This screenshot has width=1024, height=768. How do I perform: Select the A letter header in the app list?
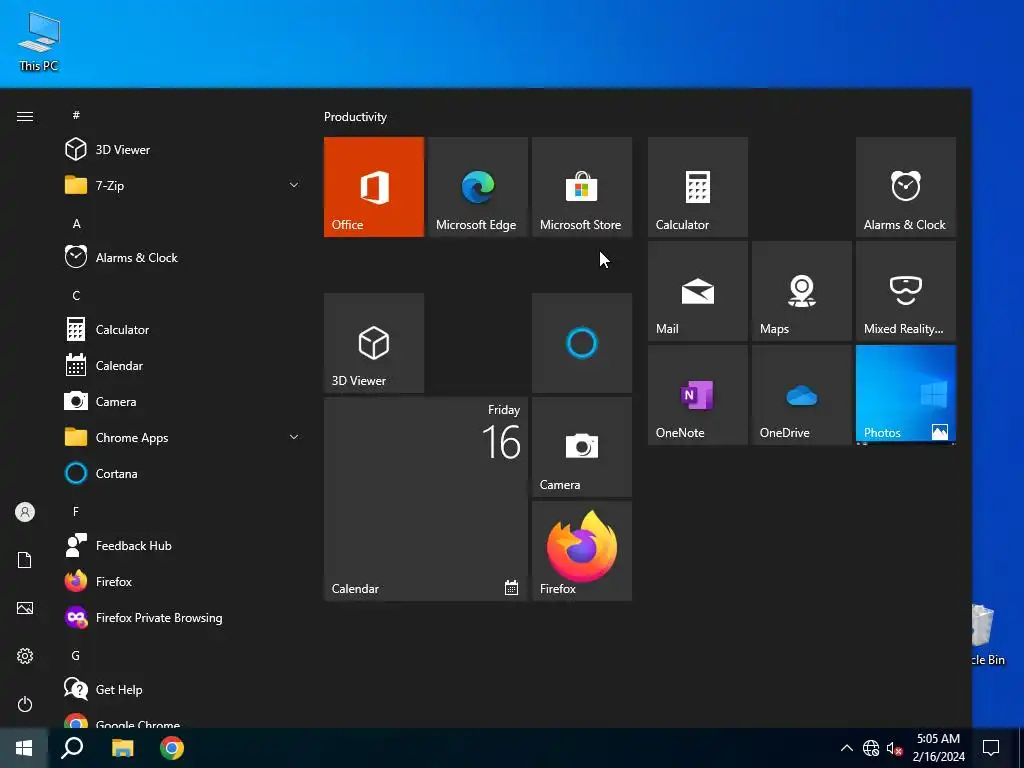tap(76, 223)
